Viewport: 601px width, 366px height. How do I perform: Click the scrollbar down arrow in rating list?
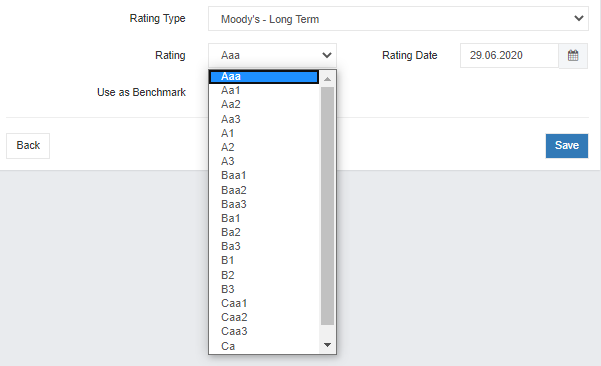327,345
